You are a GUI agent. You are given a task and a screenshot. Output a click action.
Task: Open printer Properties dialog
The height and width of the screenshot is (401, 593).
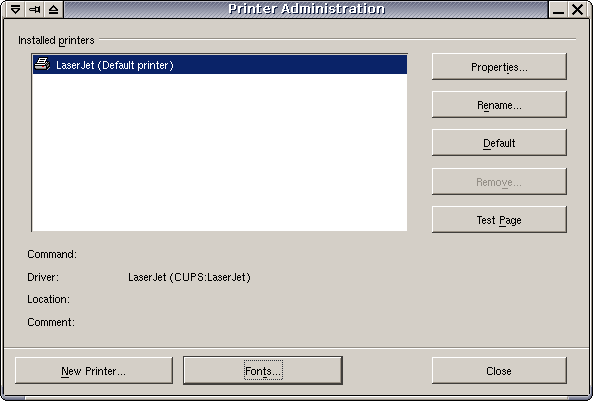[499, 67]
